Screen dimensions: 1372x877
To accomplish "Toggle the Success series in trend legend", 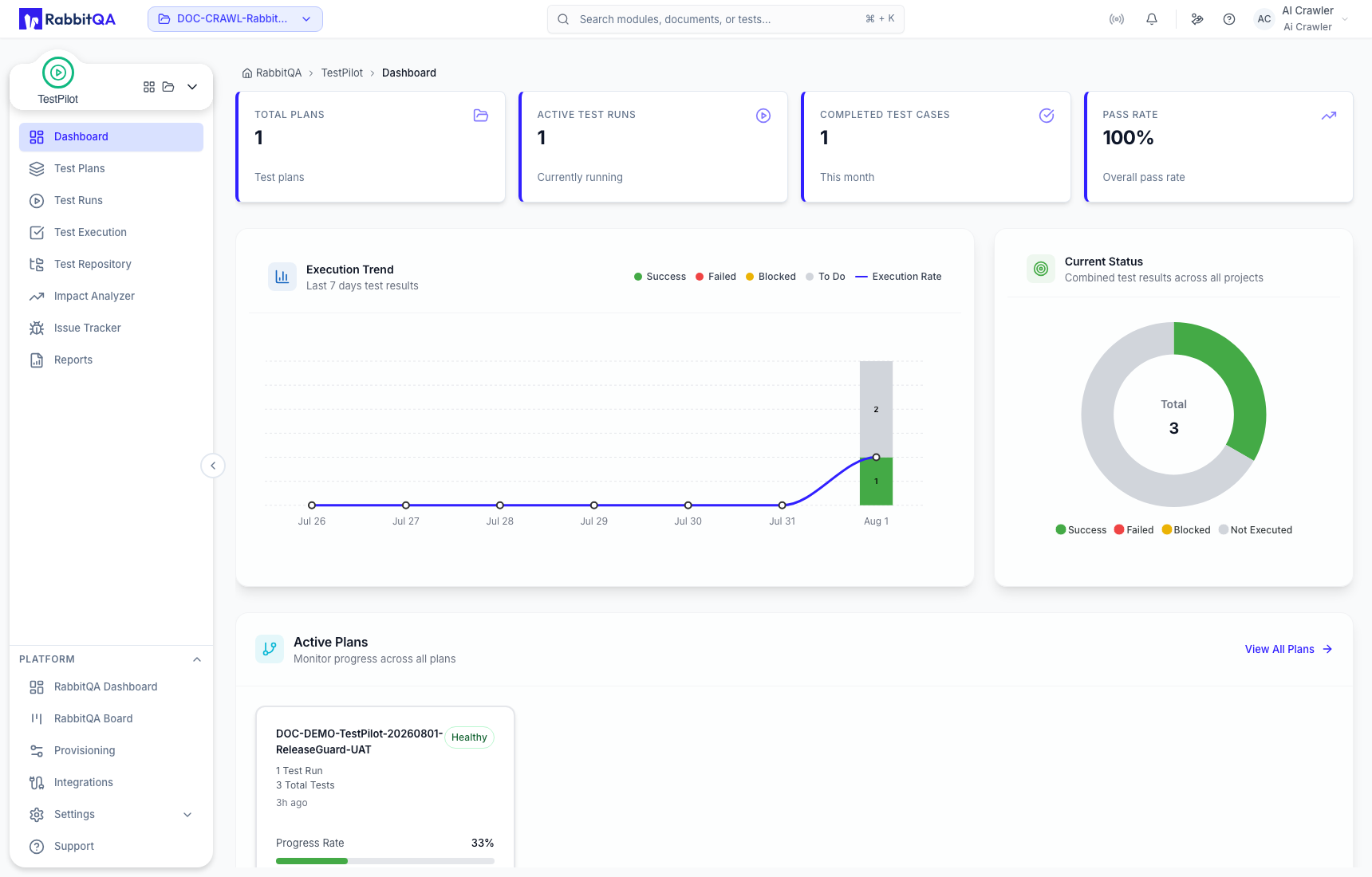I will (x=660, y=277).
